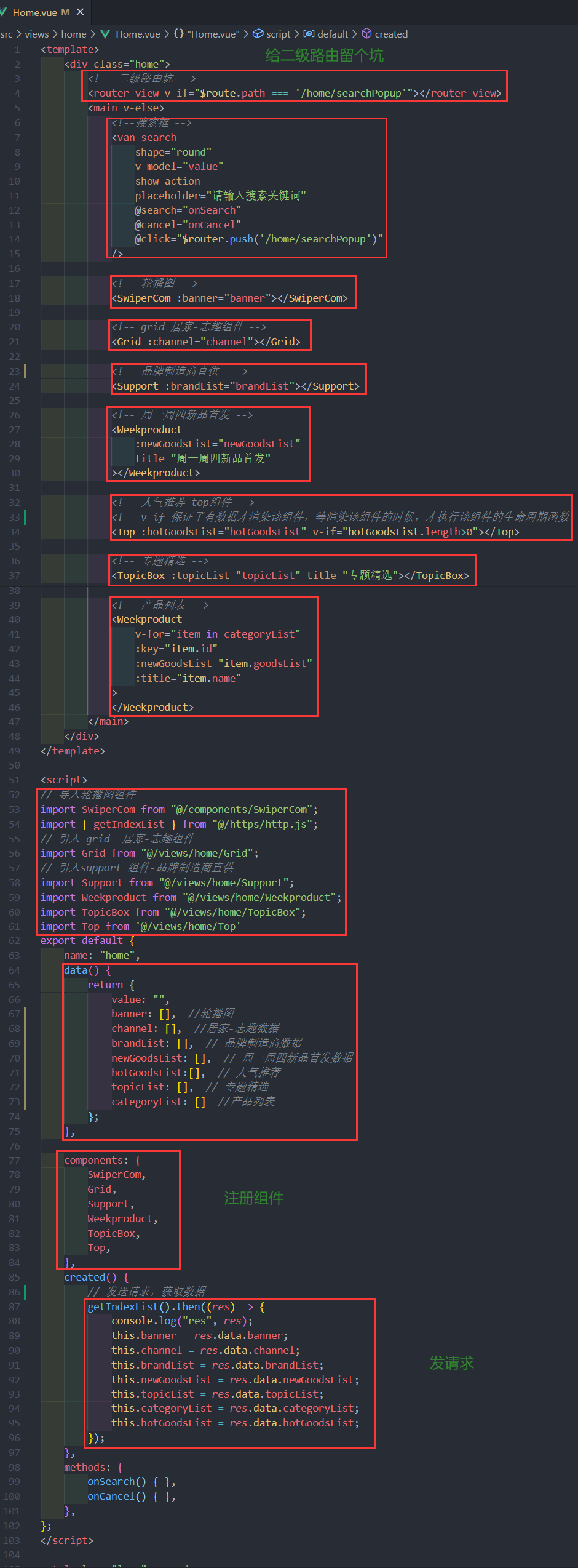Click the import TopicBox statement
This screenshot has width=578, height=1568.
(x=173, y=912)
